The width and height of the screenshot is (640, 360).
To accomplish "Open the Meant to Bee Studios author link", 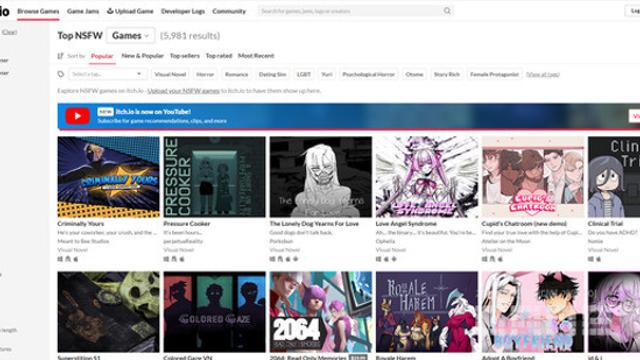I will pos(83,241).
